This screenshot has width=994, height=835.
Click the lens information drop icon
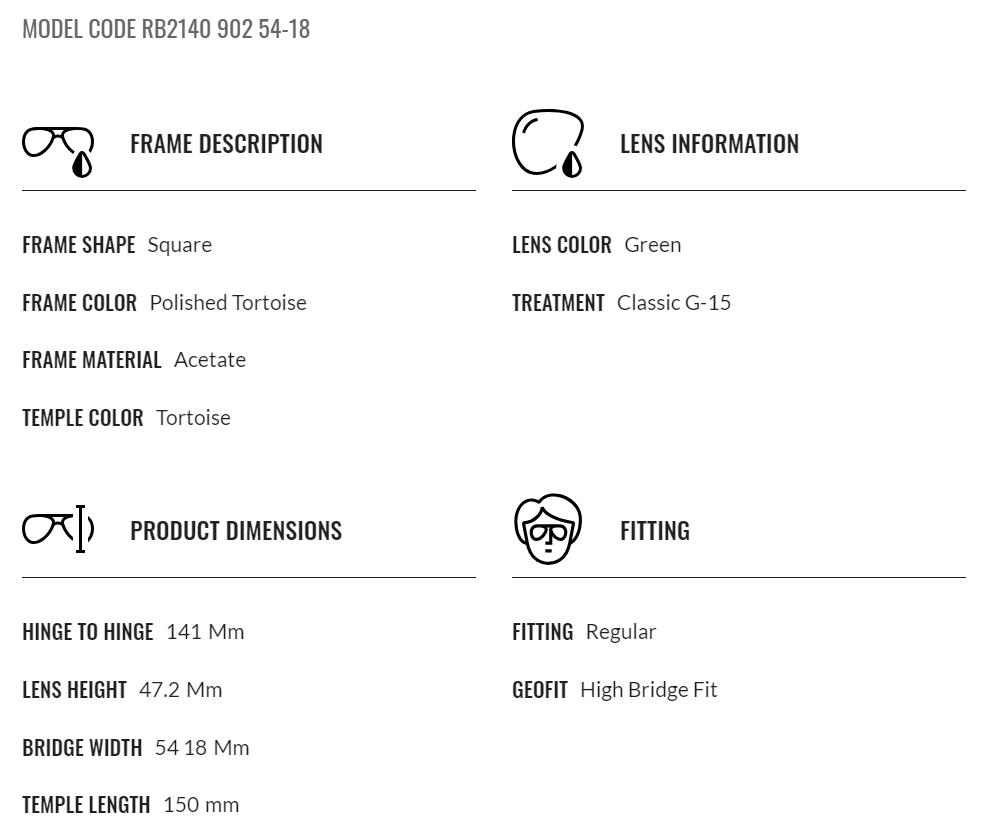(548, 143)
